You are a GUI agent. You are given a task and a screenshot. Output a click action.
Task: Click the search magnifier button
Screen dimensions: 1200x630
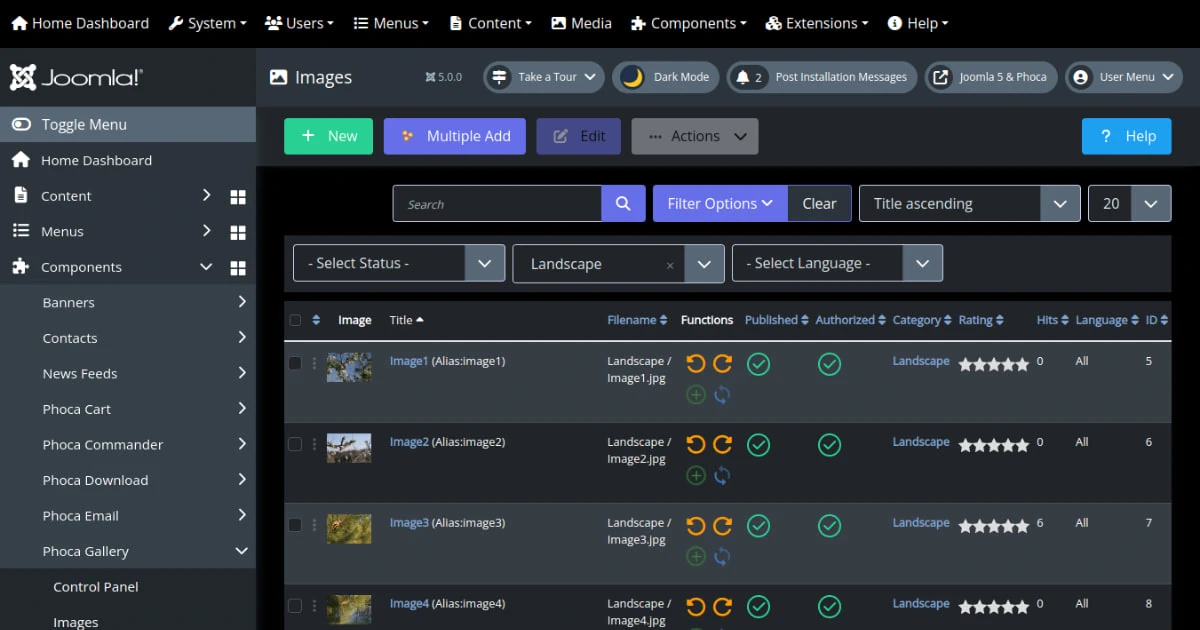pyautogui.click(x=623, y=204)
